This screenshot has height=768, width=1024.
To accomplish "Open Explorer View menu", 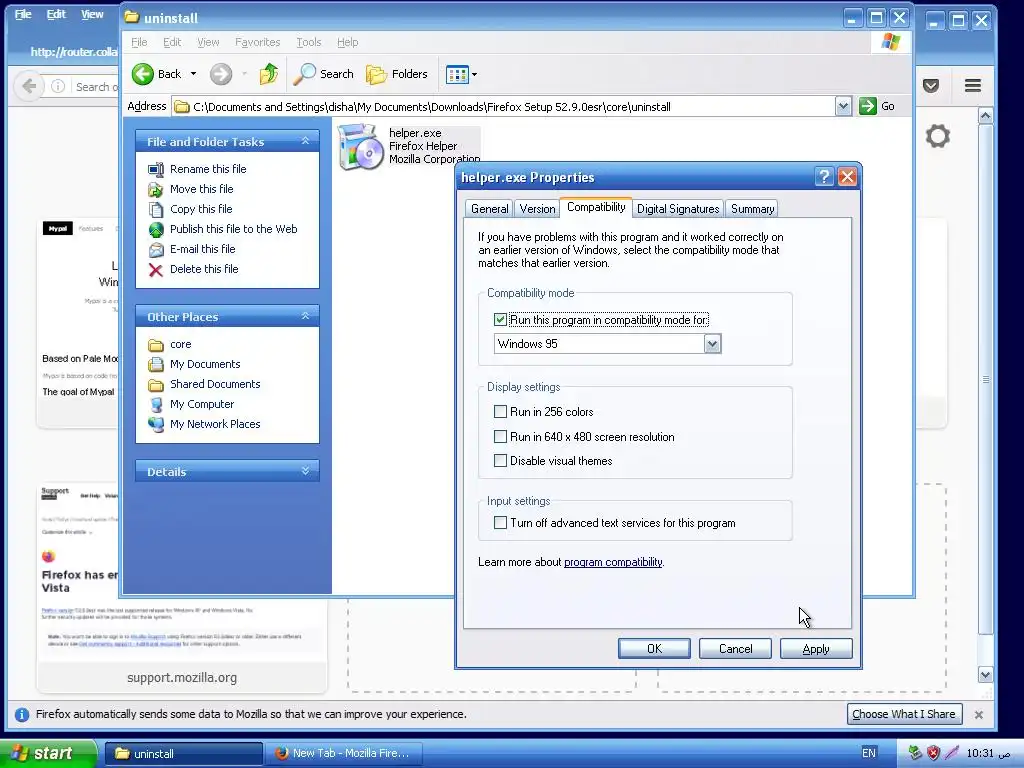I will coord(208,42).
